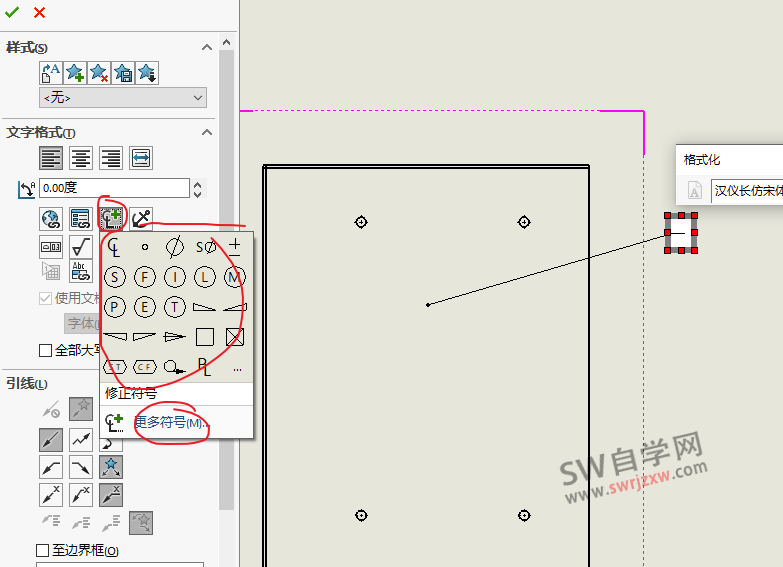Image resolution: width=783 pixels, height=567 pixels.
Task: Set center text alignment
Action: tap(81, 158)
